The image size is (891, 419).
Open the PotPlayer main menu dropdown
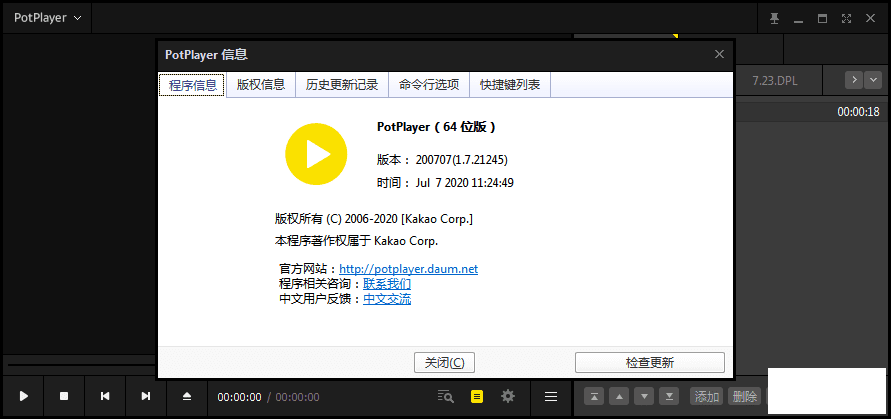(x=48, y=18)
